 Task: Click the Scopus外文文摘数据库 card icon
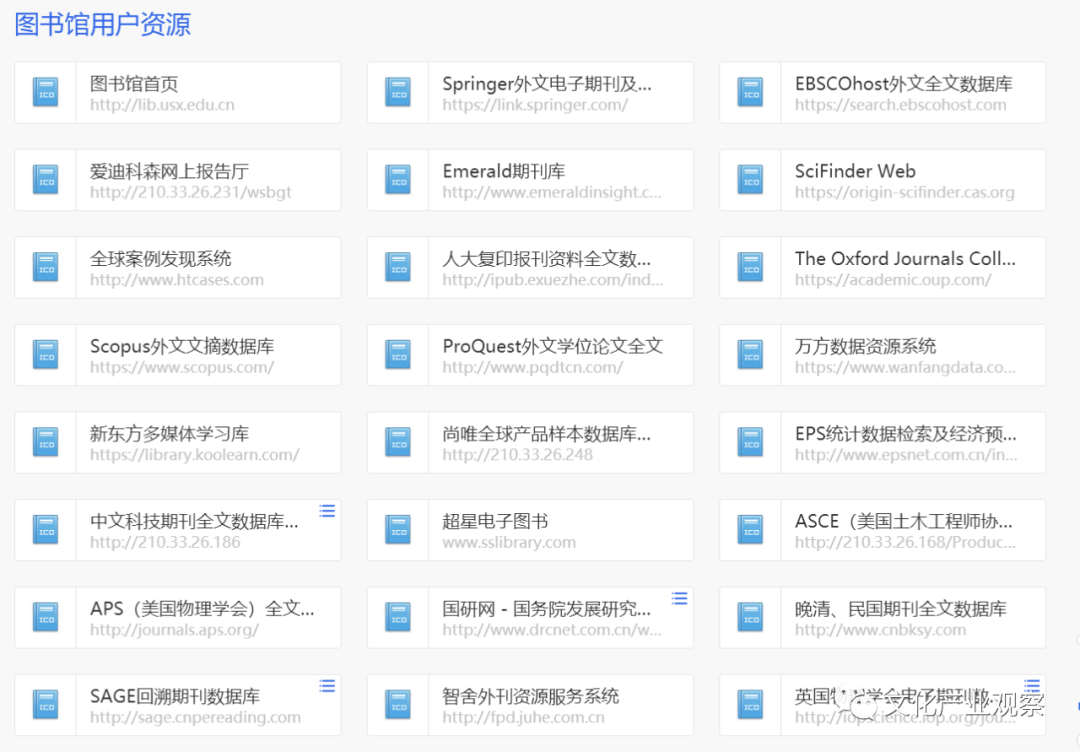coord(45,355)
